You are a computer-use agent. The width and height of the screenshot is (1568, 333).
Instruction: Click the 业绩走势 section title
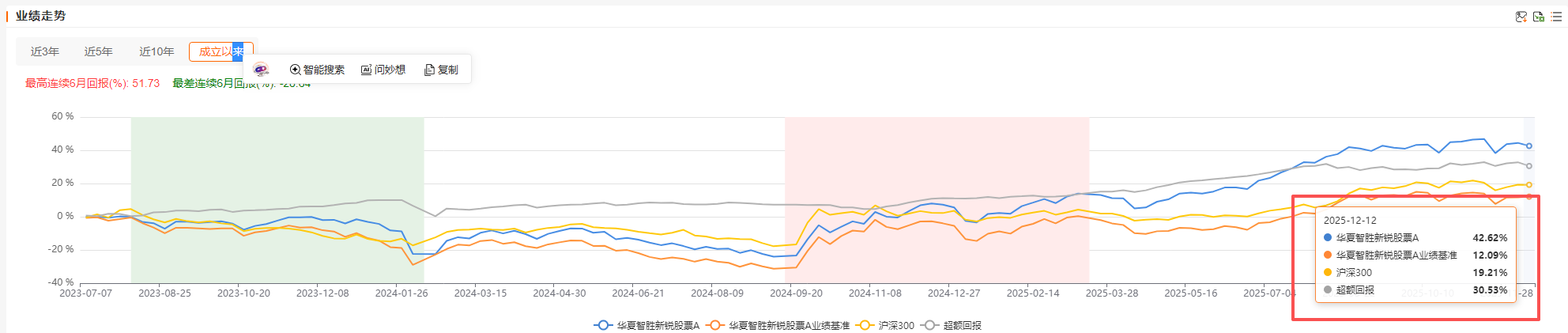[41, 16]
